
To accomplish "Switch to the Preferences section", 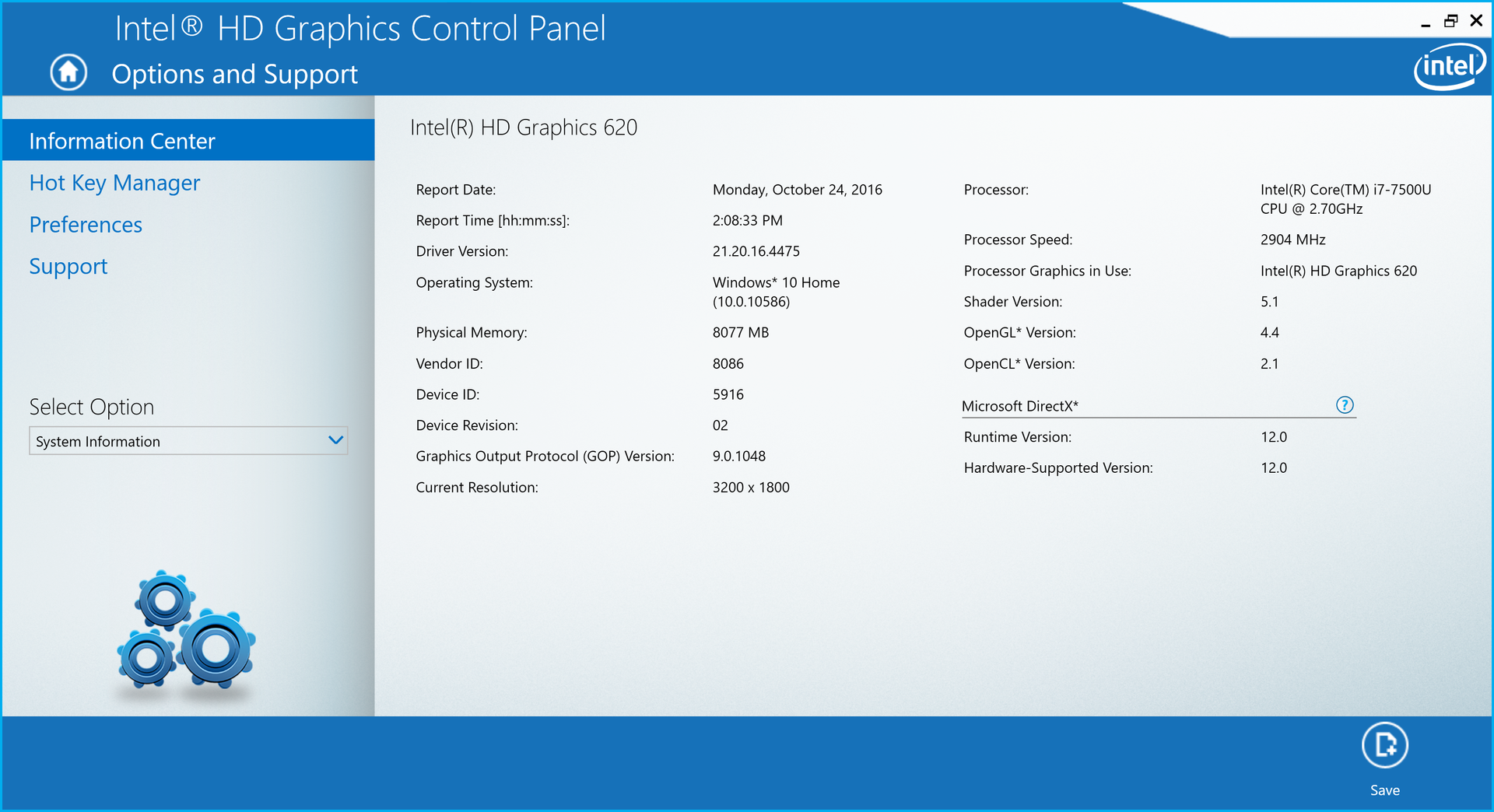I will click(x=86, y=225).
